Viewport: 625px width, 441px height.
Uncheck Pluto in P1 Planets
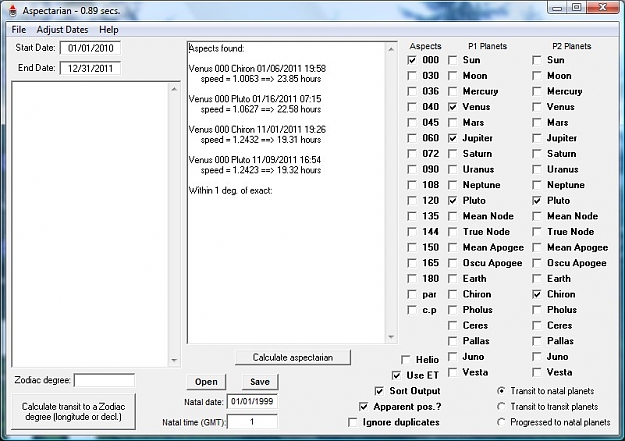[x=452, y=201]
